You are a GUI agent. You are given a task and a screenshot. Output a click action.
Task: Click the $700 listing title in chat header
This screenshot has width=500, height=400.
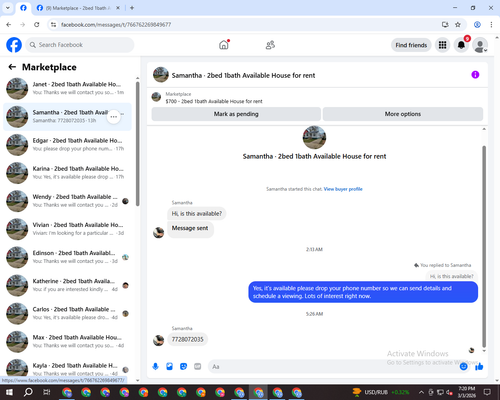point(214,101)
